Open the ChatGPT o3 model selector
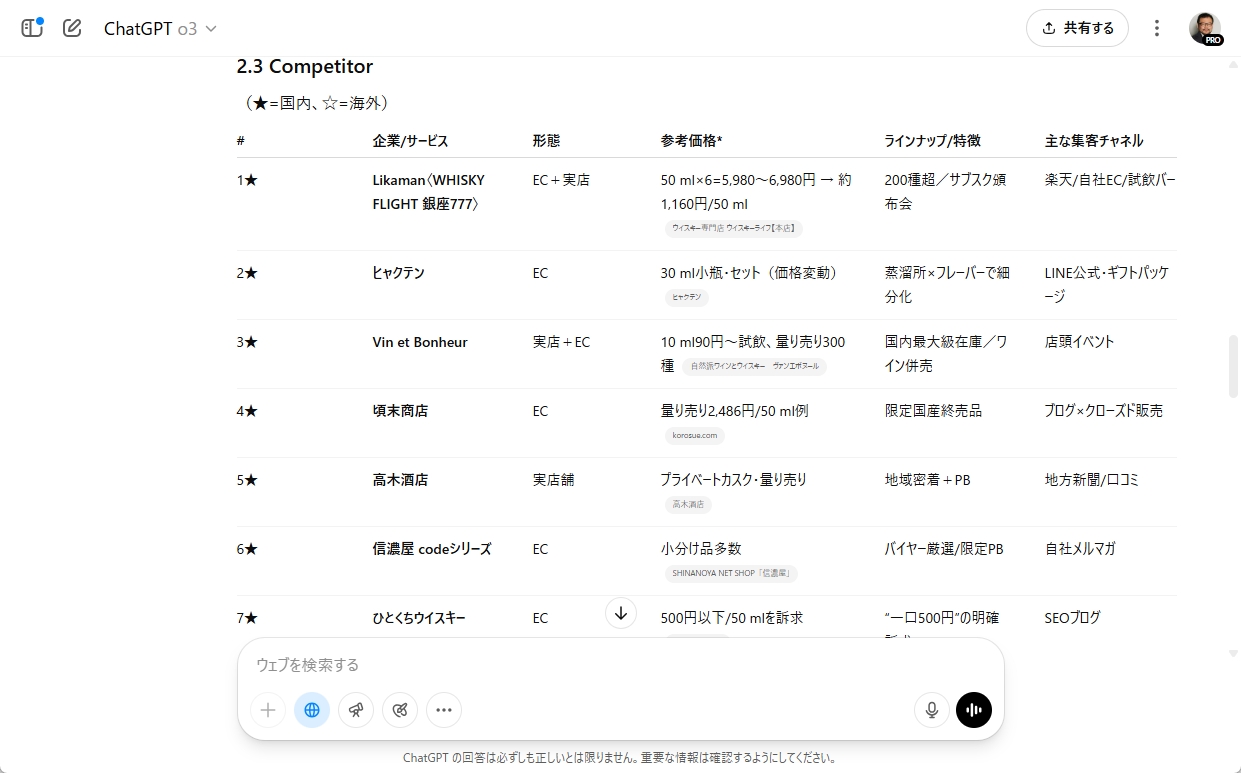The height and width of the screenshot is (773, 1241). point(160,28)
